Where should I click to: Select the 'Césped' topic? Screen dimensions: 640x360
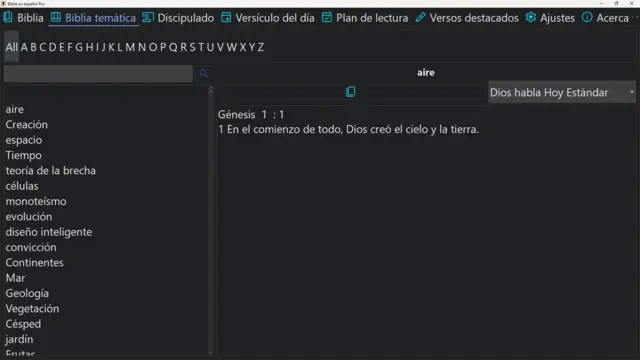(x=23, y=324)
